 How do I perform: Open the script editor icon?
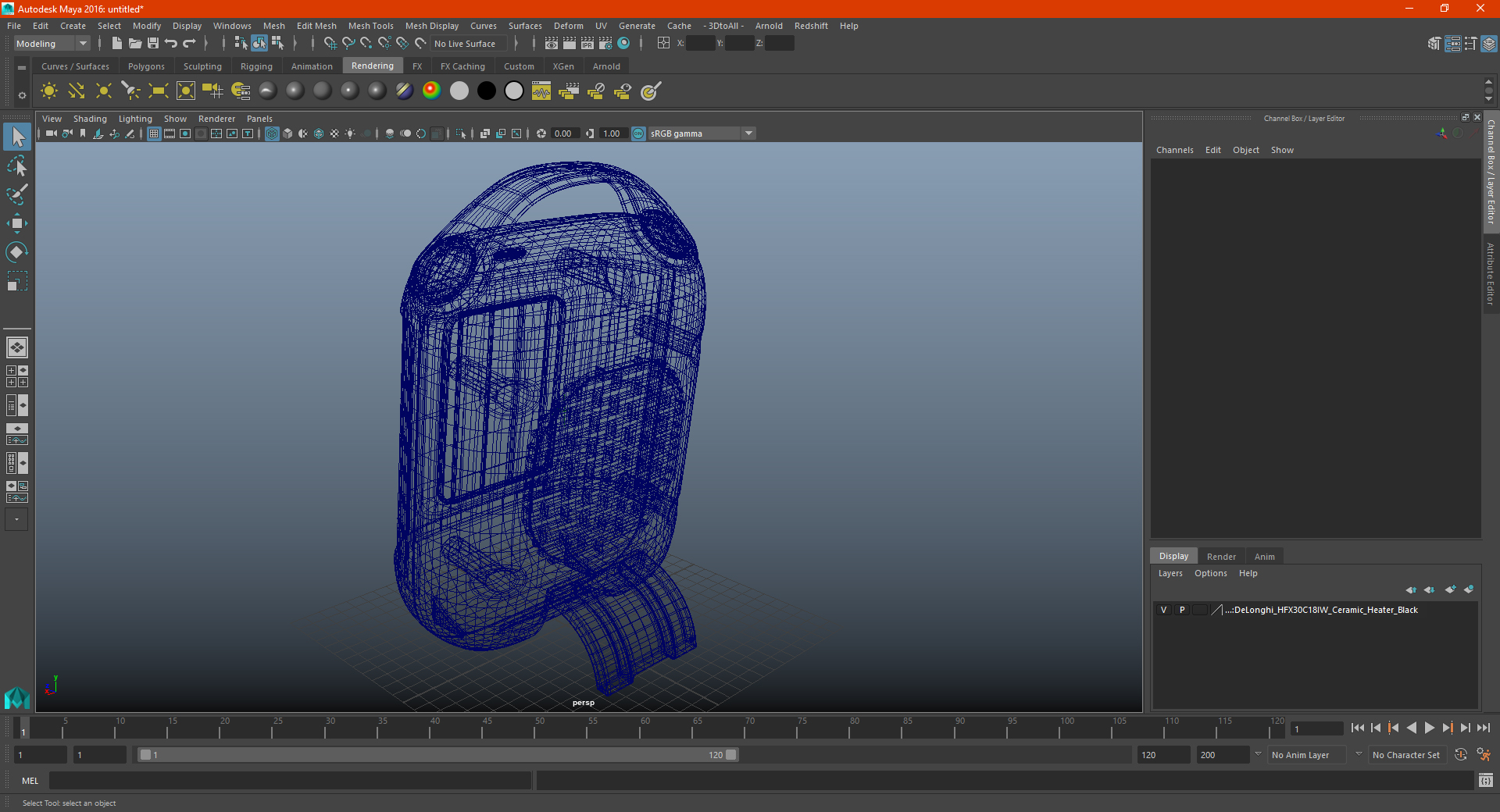click(x=1486, y=781)
